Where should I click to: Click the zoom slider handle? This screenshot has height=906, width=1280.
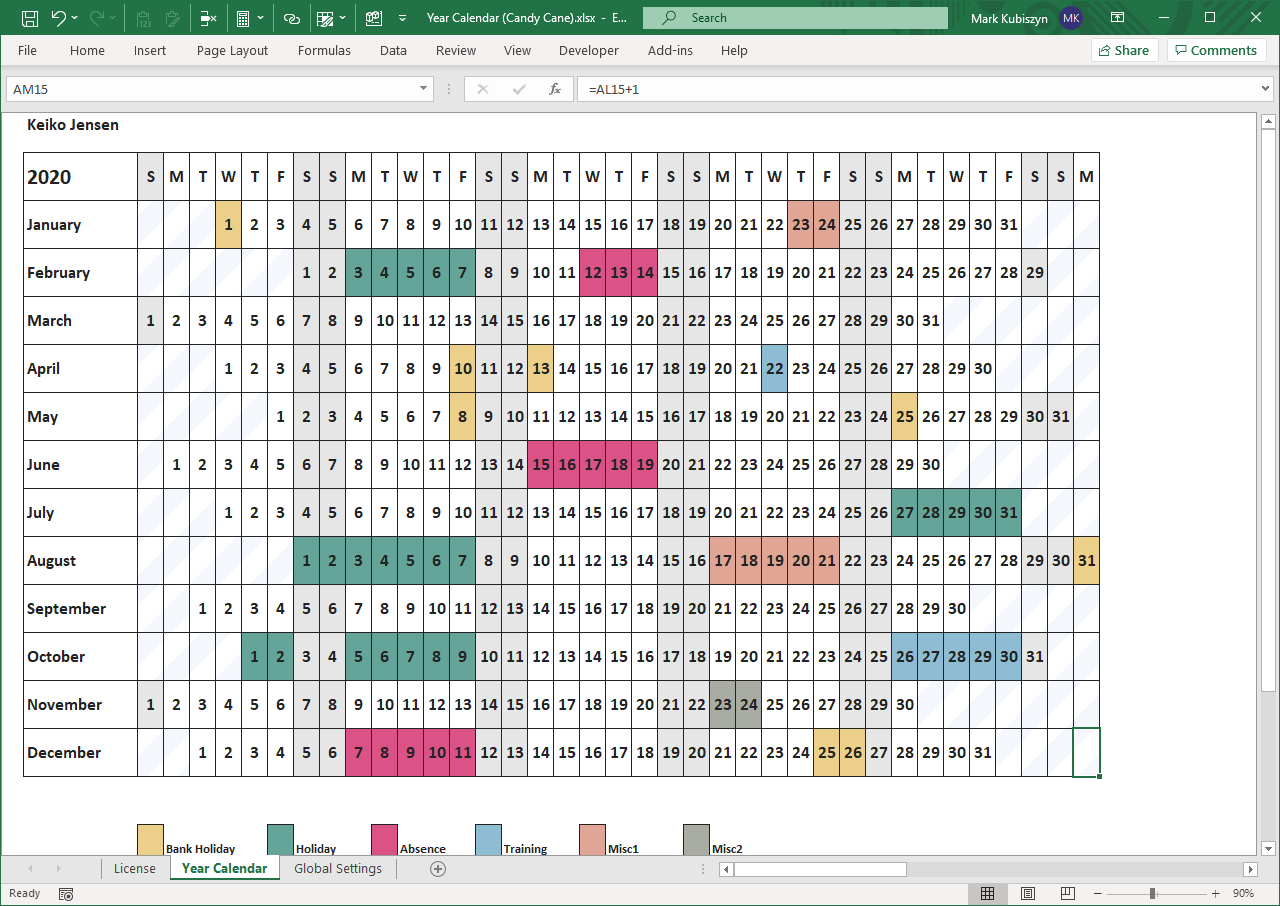click(x=1153, y=893)
